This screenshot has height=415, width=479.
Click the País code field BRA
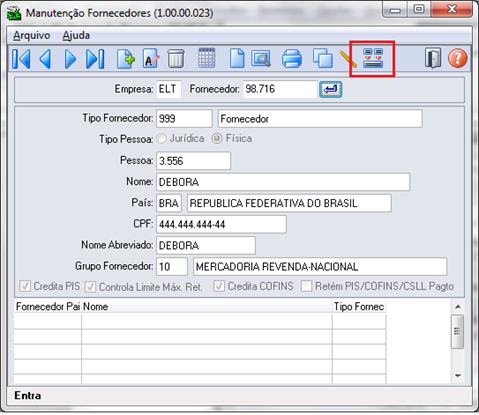tap(169, 203)
